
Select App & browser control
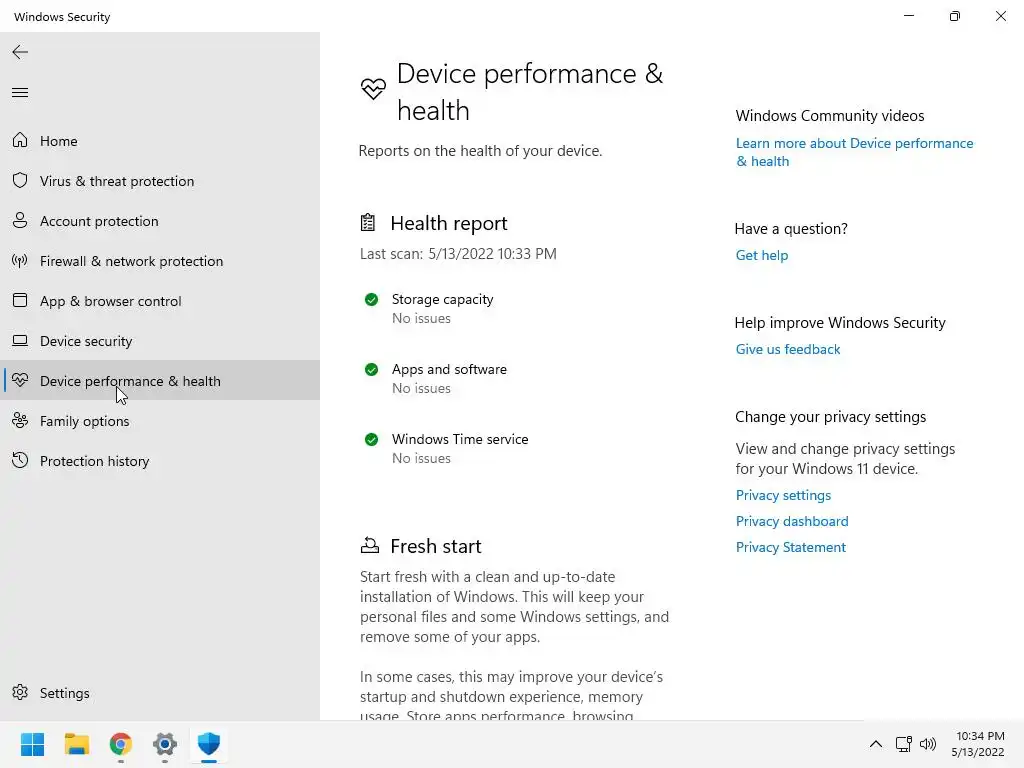[x=160, y=301]
